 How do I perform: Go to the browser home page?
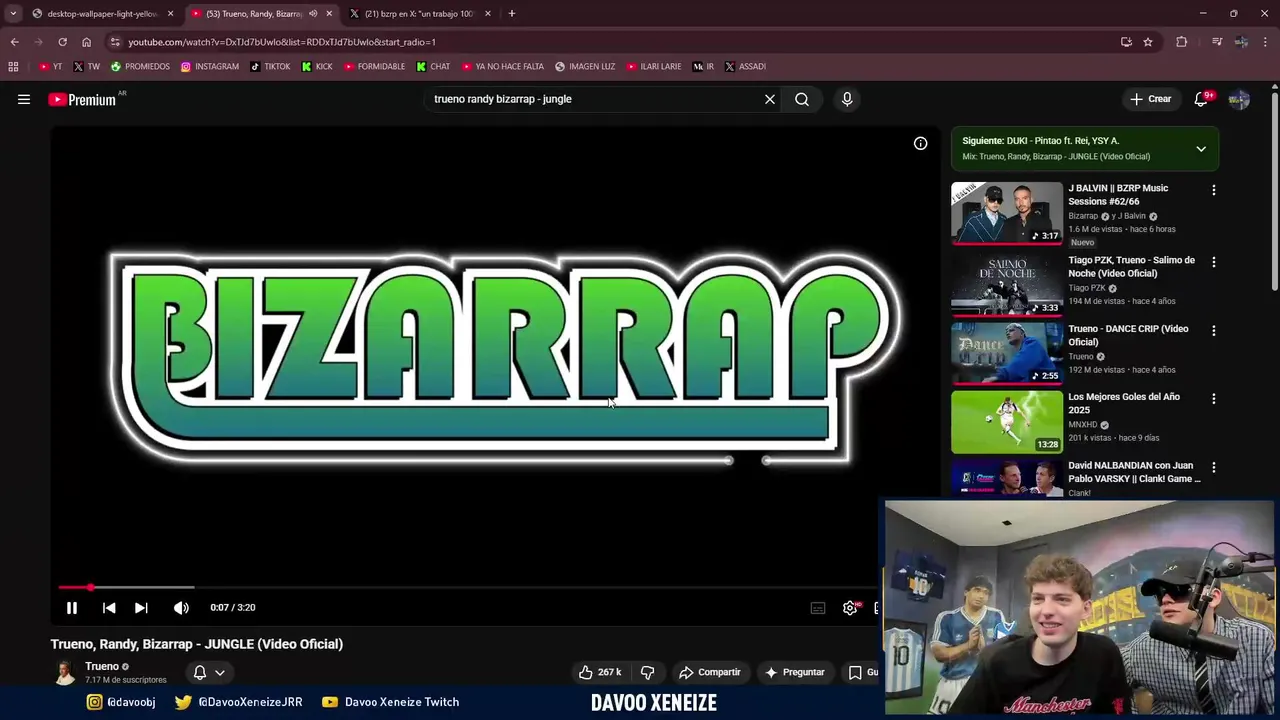pyautogui.click(x=86, y=42)
